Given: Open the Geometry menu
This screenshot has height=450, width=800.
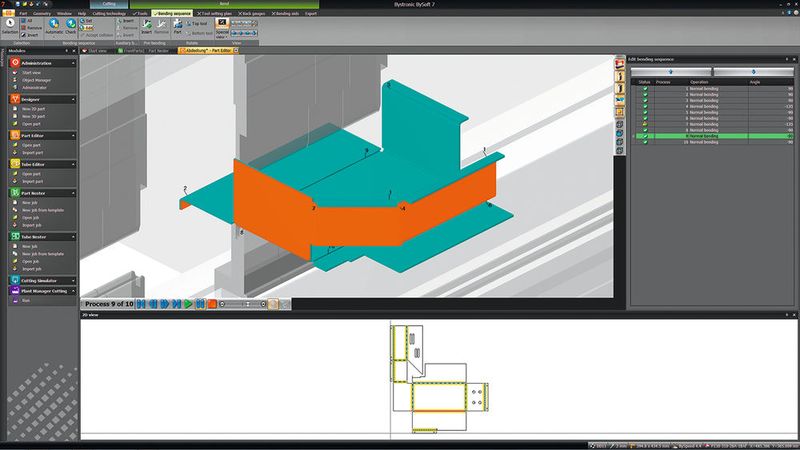Looking at the screenshot, I should click(x=42, y=11).
